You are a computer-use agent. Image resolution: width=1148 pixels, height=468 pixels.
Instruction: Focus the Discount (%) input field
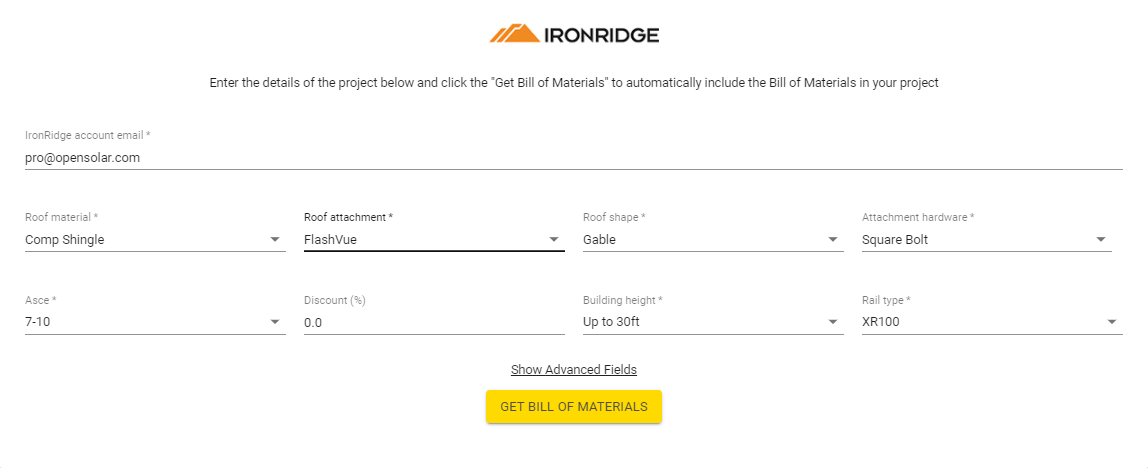(x=434, y=322)
